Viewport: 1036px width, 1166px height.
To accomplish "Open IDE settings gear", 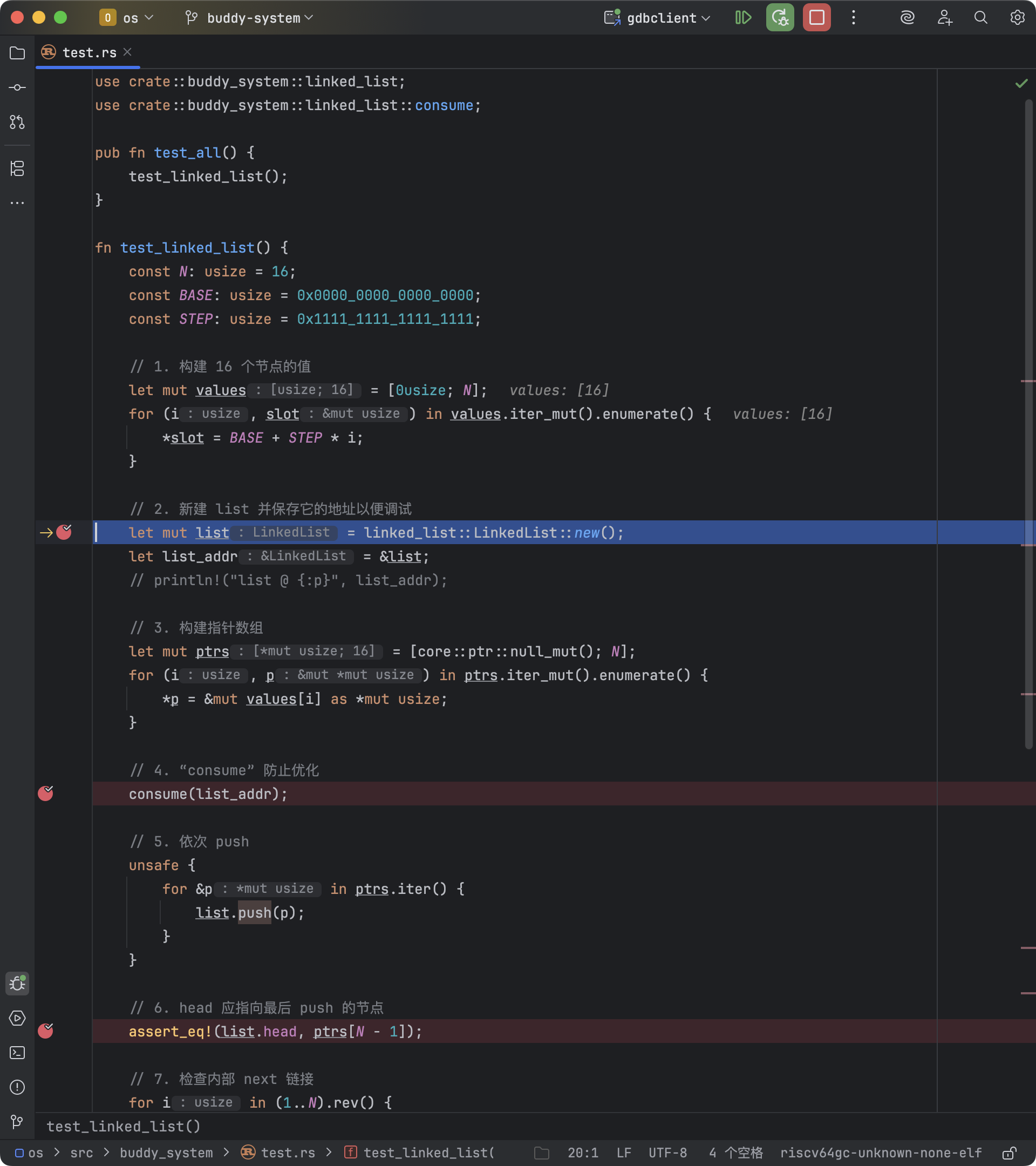I will 1017,18.
